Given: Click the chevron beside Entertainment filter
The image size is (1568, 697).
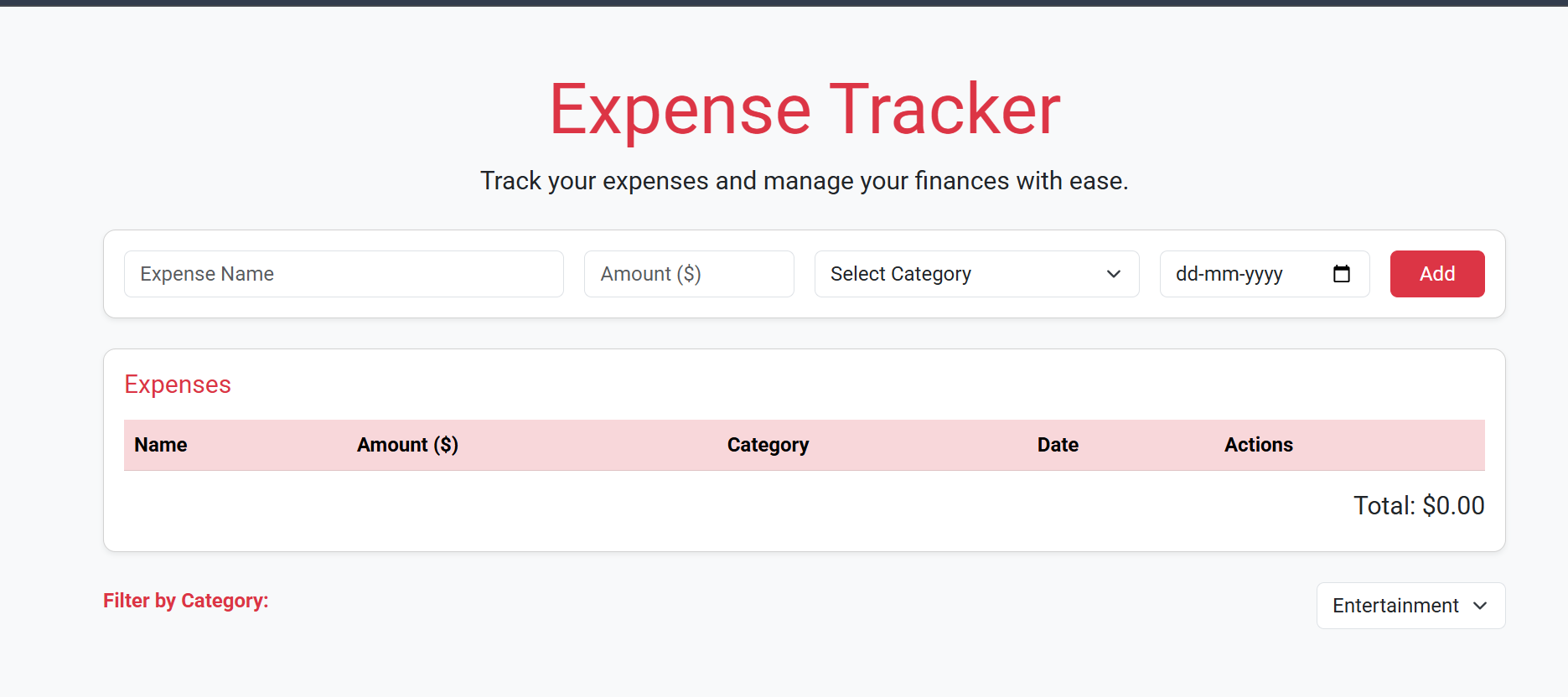Looking at the screenshot, I should click(x=1480, y=606).
